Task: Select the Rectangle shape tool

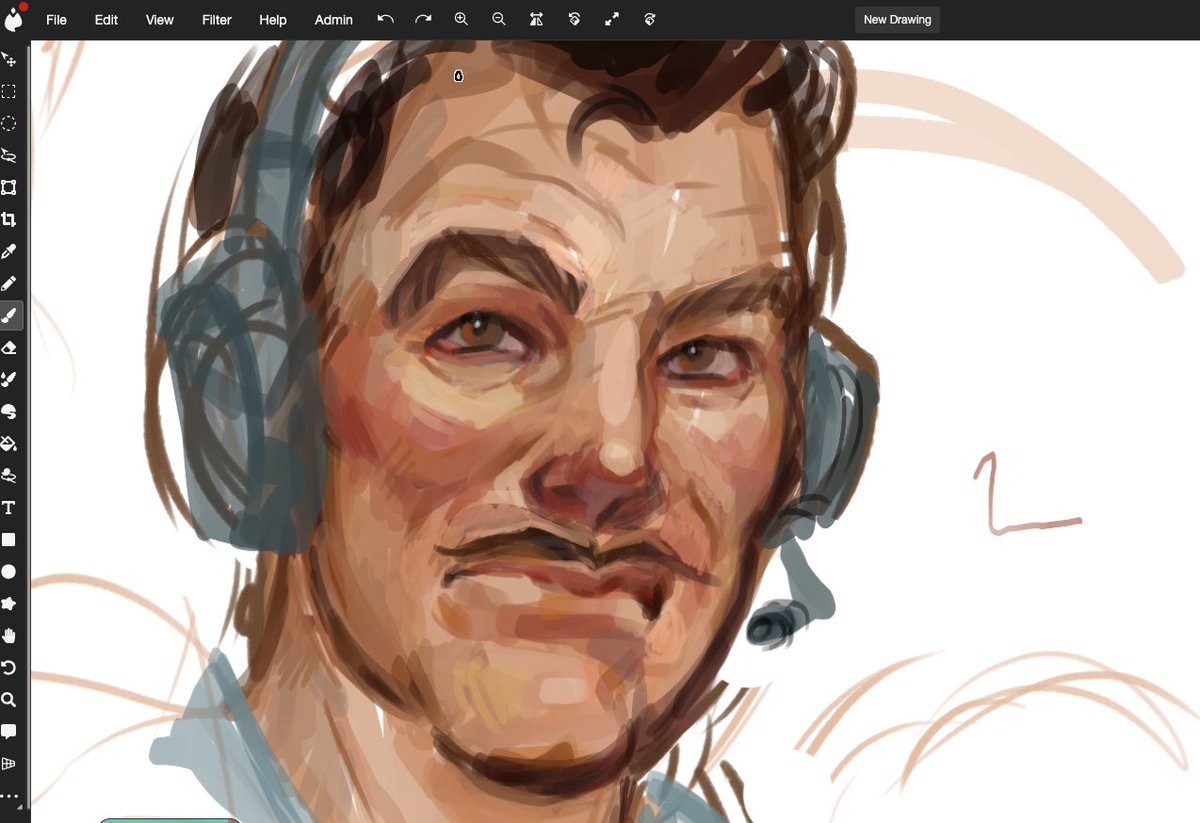Action: [9, 540]
